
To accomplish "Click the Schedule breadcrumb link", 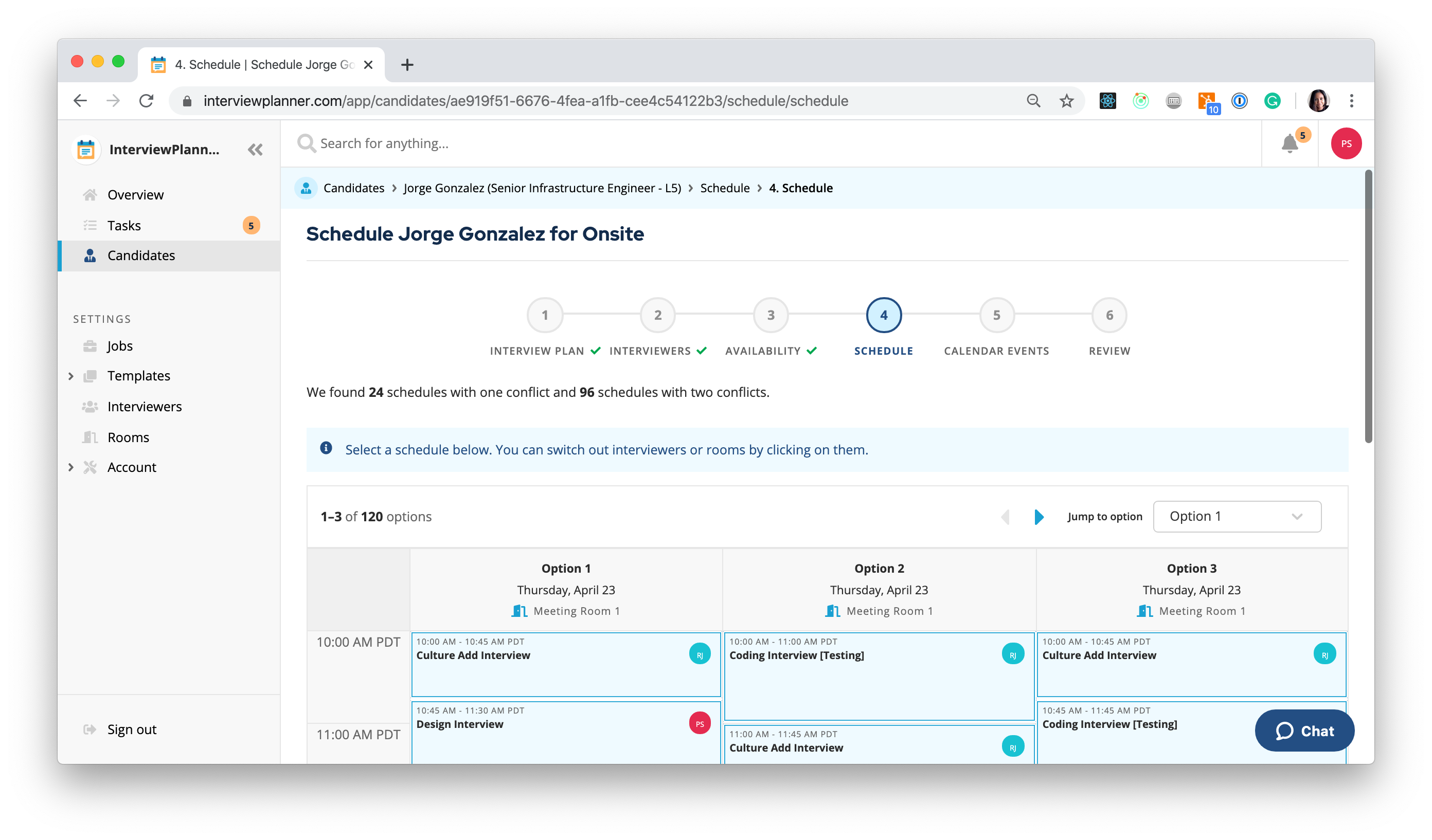I will 725,188.
